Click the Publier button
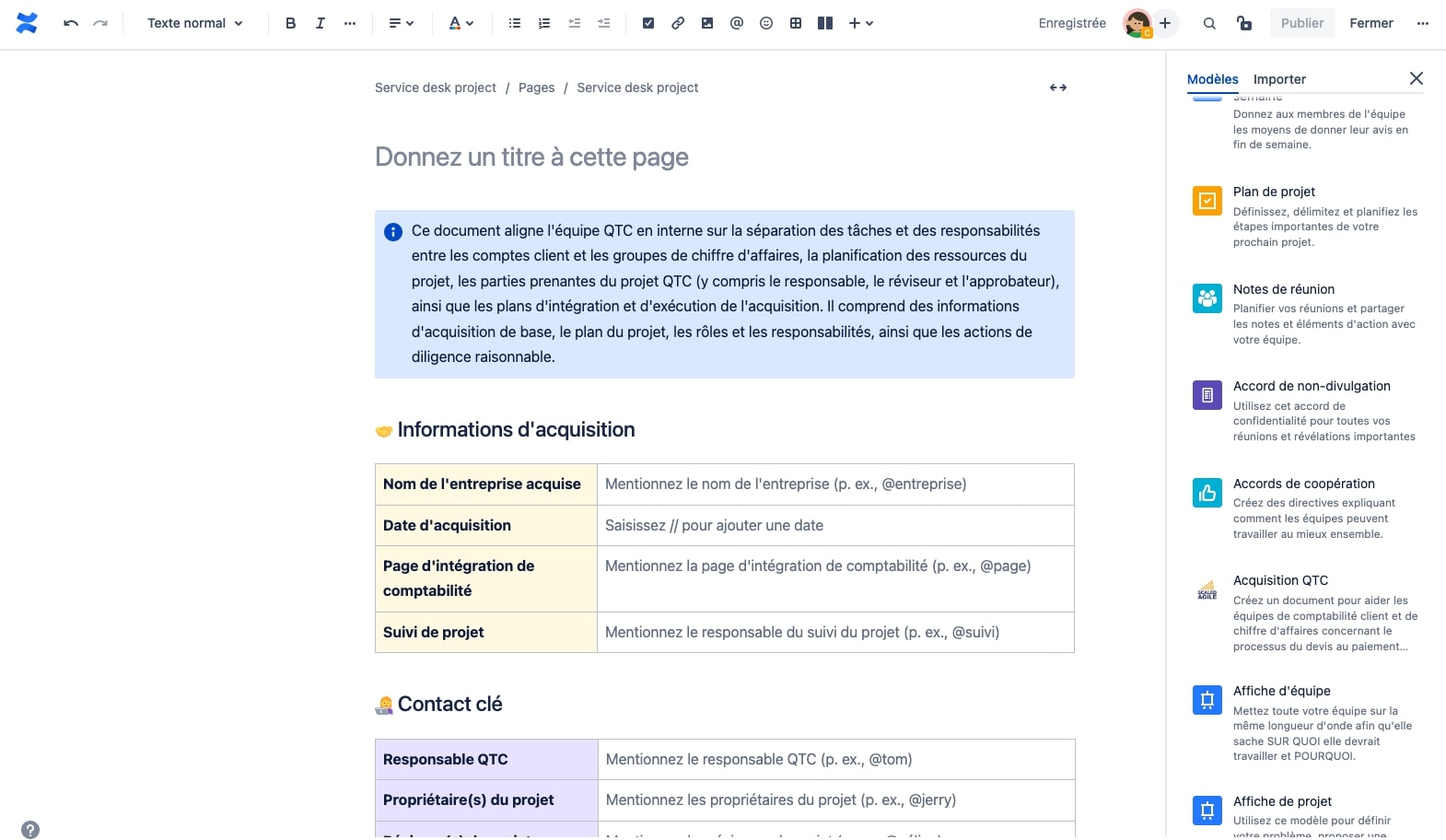The image size is (1446, 840). tap(1302, 23)
